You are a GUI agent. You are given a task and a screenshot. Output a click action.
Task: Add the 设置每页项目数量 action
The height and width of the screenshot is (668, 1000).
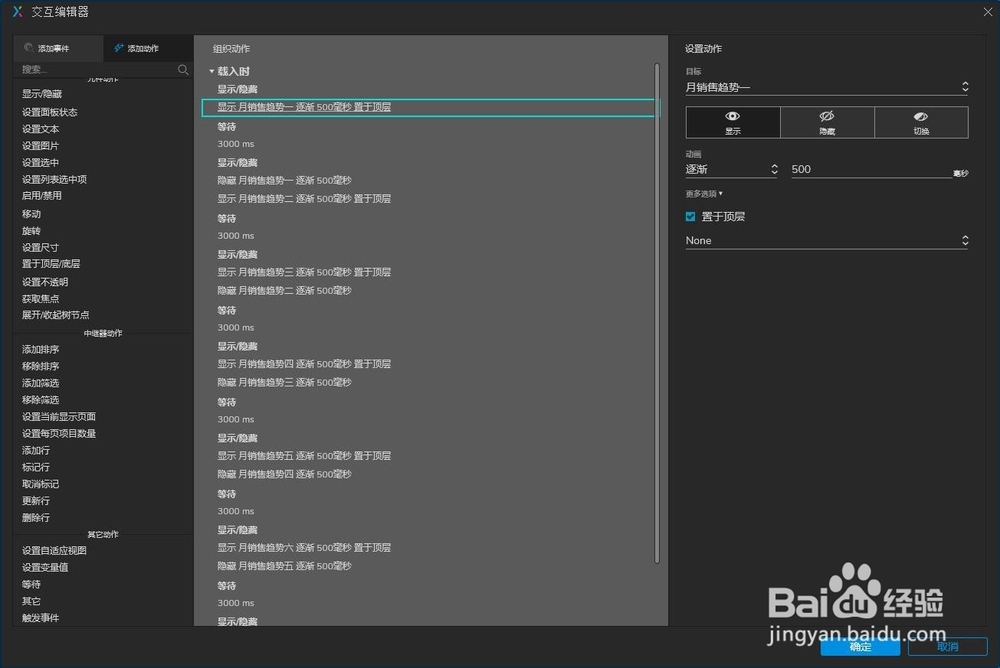pos(59,433)
